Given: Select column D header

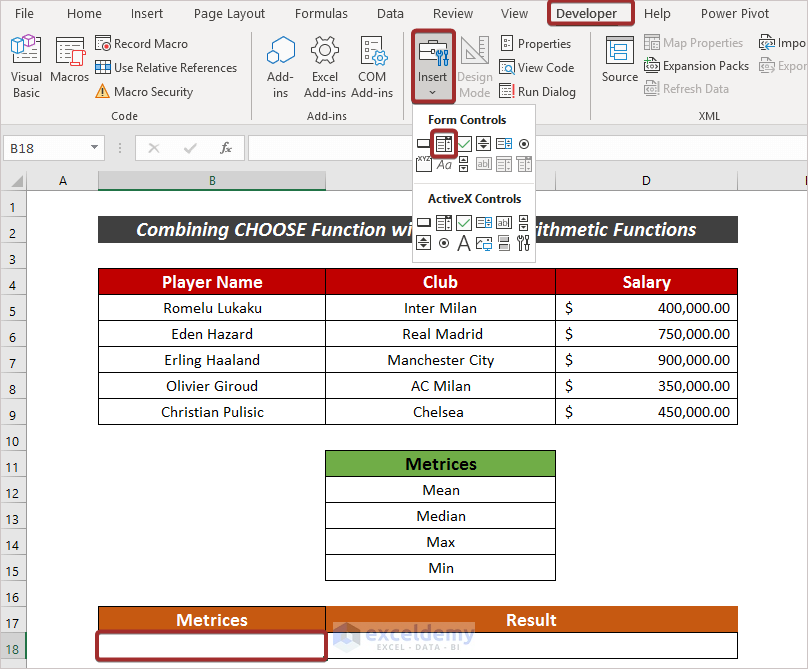Looking at the screenshot, I should tap(646, 181).
